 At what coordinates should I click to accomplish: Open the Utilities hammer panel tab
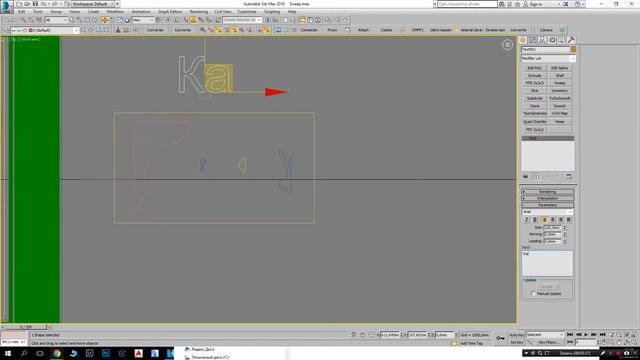571,40
